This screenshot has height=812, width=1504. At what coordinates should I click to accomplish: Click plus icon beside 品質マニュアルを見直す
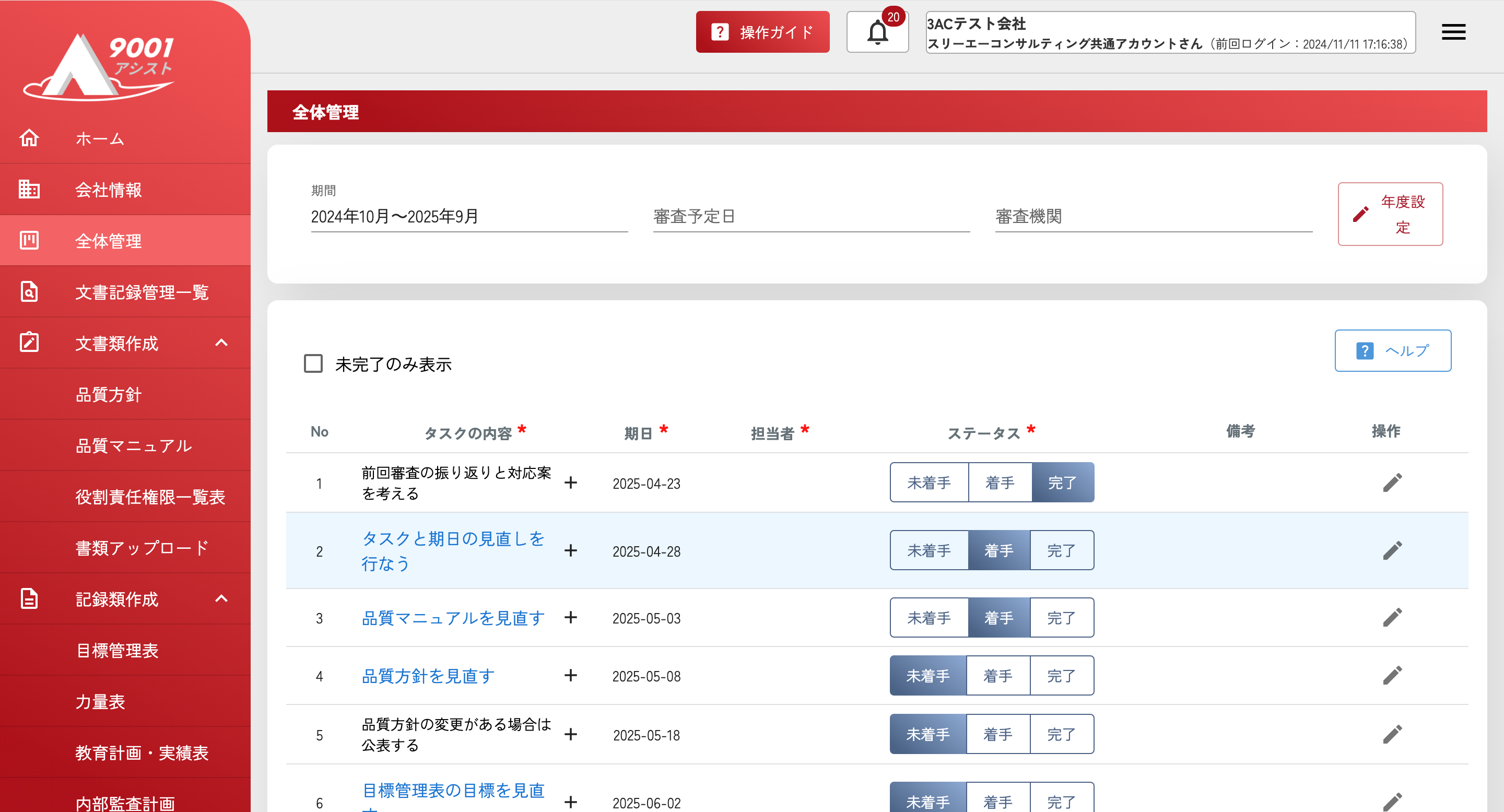(570, 618)
